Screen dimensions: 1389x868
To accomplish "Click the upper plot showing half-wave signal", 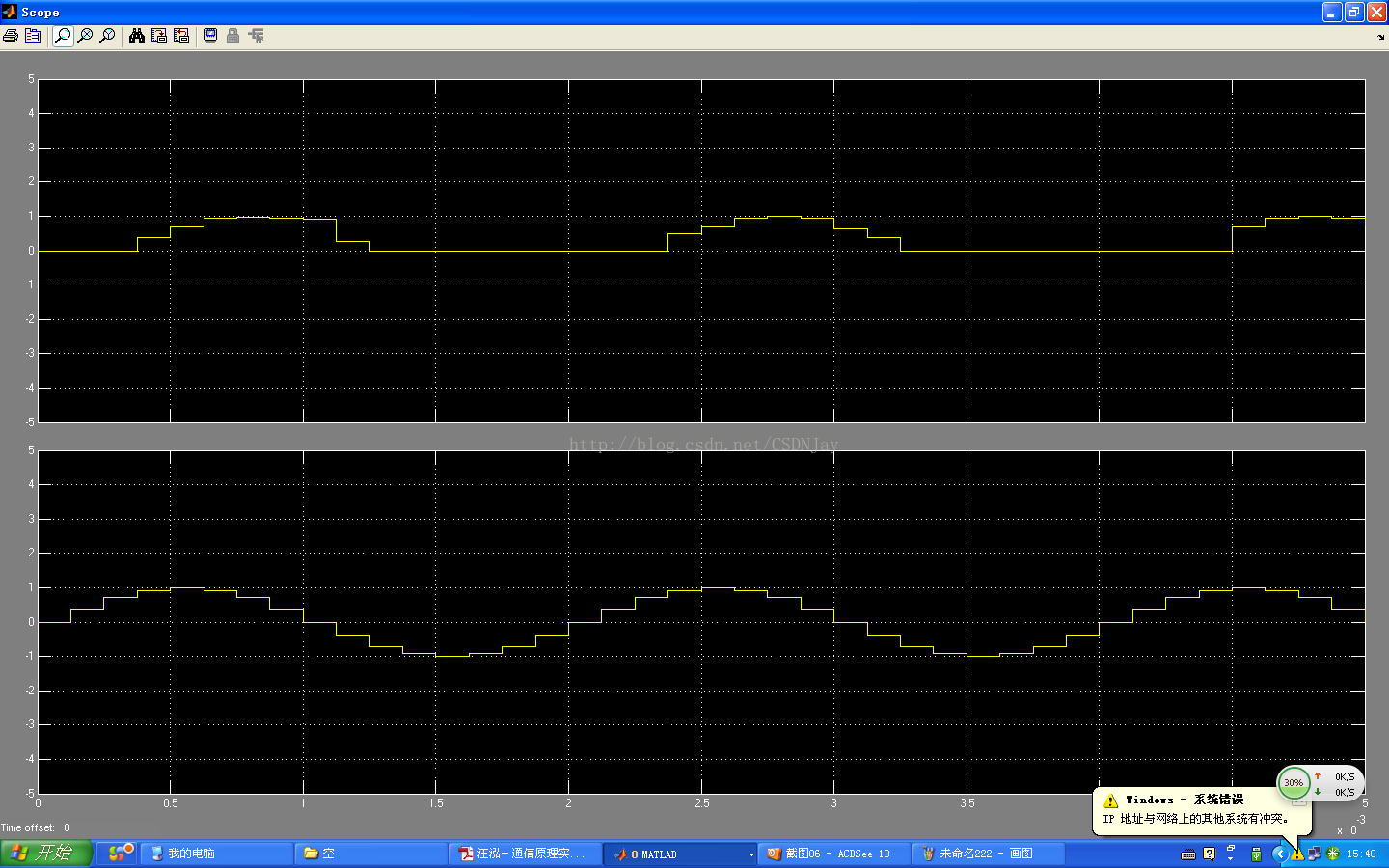I will 701,251.
